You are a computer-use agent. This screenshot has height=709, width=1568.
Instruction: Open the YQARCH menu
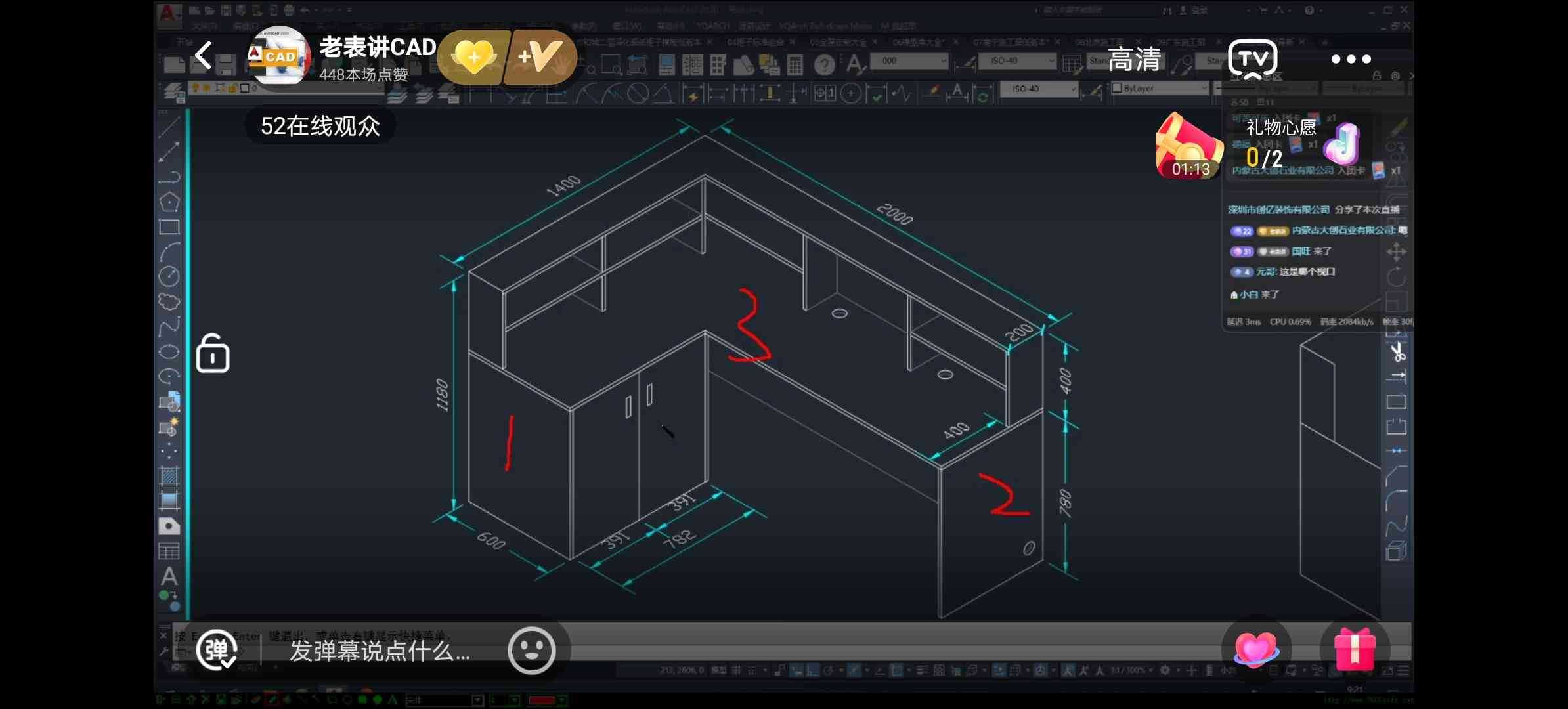pyautogui.click(x=713, y=26)
